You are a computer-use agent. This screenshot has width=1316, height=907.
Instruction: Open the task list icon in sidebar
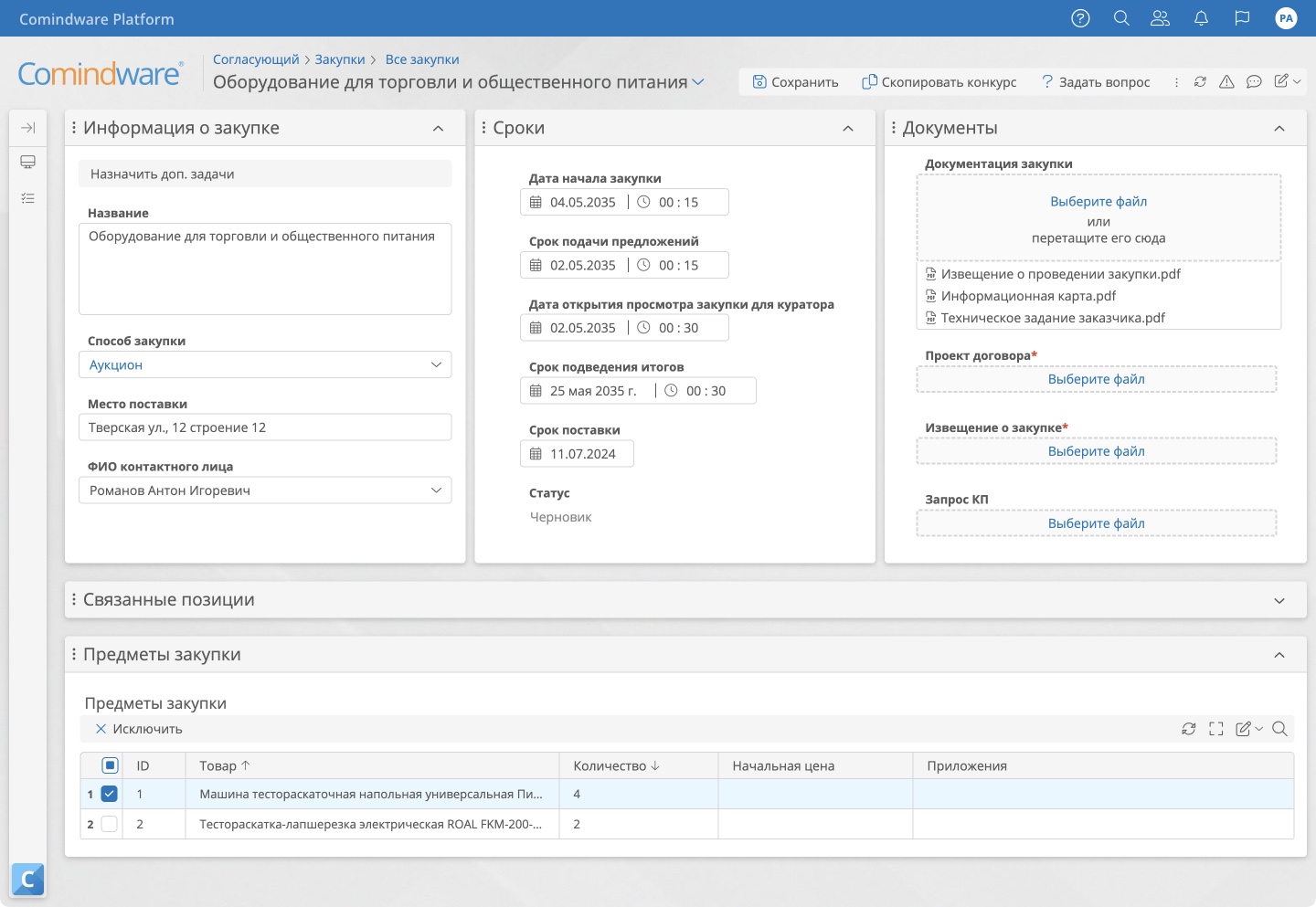point(28,198)
